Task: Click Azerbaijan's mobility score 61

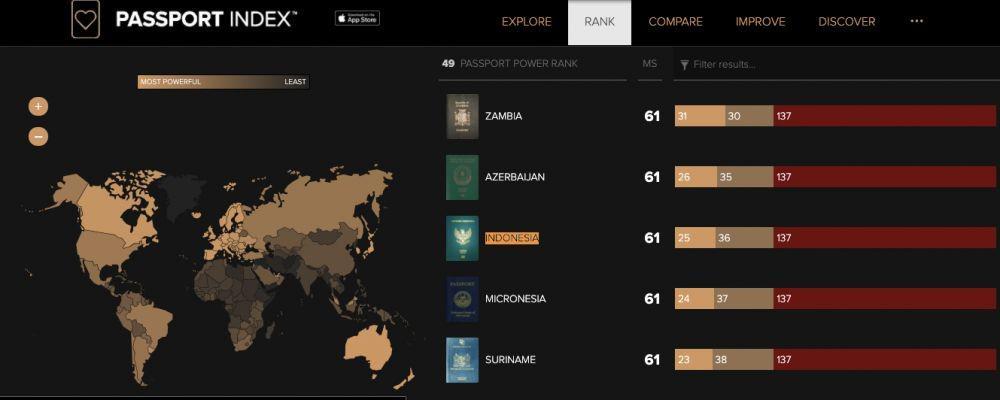Action: [652, 177]
